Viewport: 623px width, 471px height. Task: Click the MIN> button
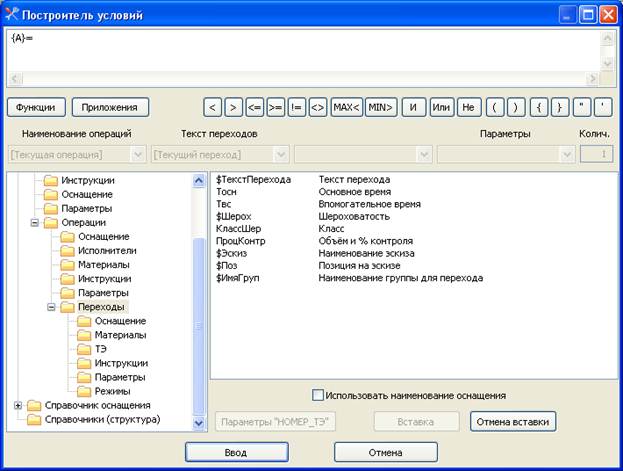tap(381, 107)
